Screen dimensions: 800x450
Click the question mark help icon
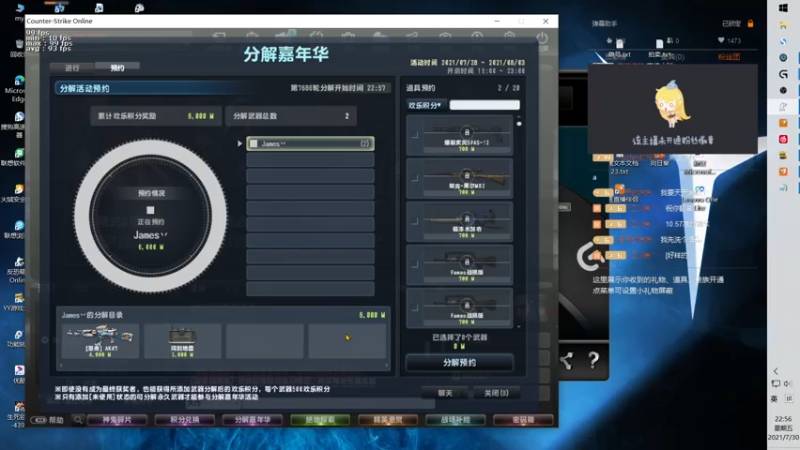(593, 361)
